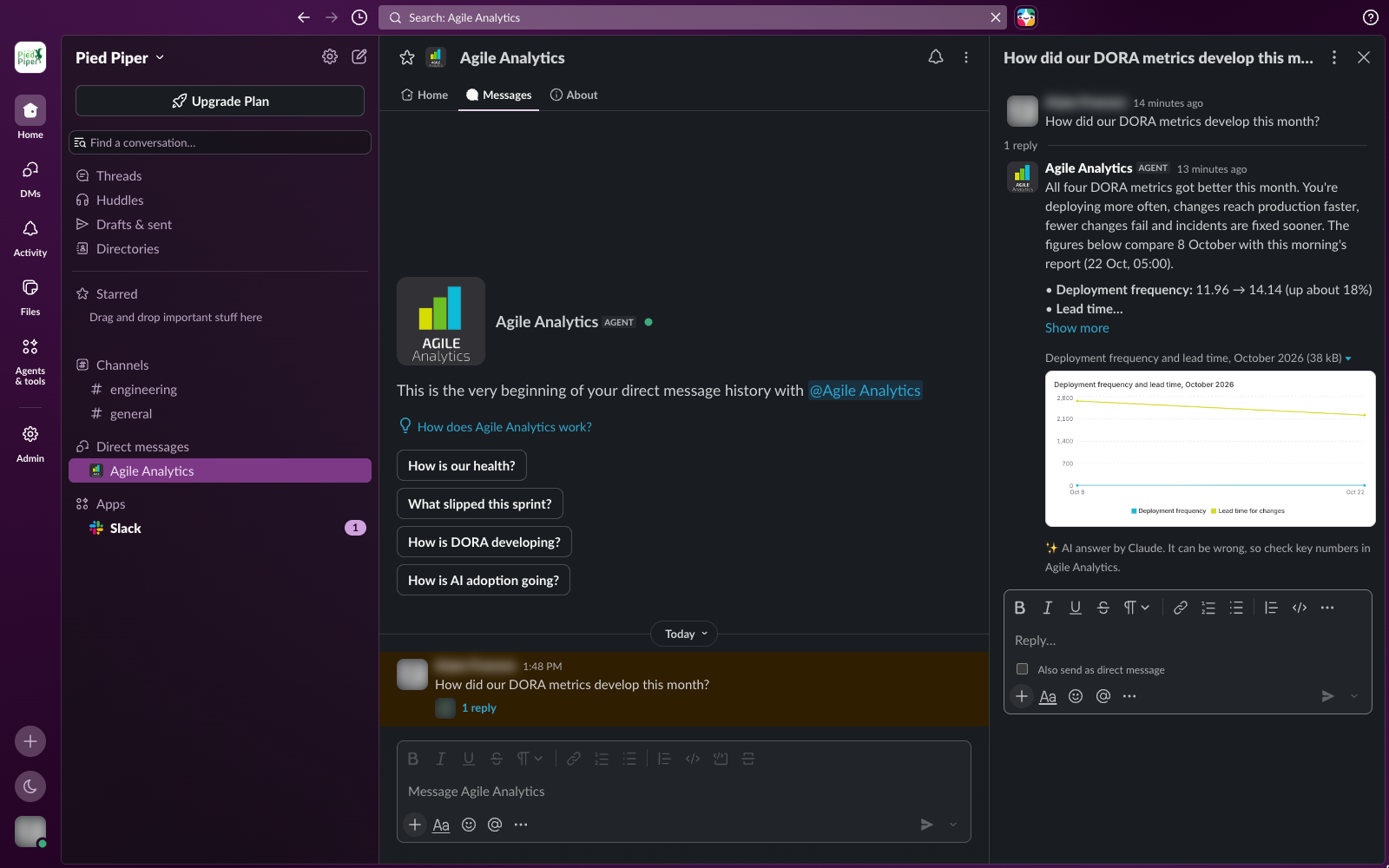1389x868 pixels.
Task: Open the Slack app with unread badge
Action: click(220, 529)
